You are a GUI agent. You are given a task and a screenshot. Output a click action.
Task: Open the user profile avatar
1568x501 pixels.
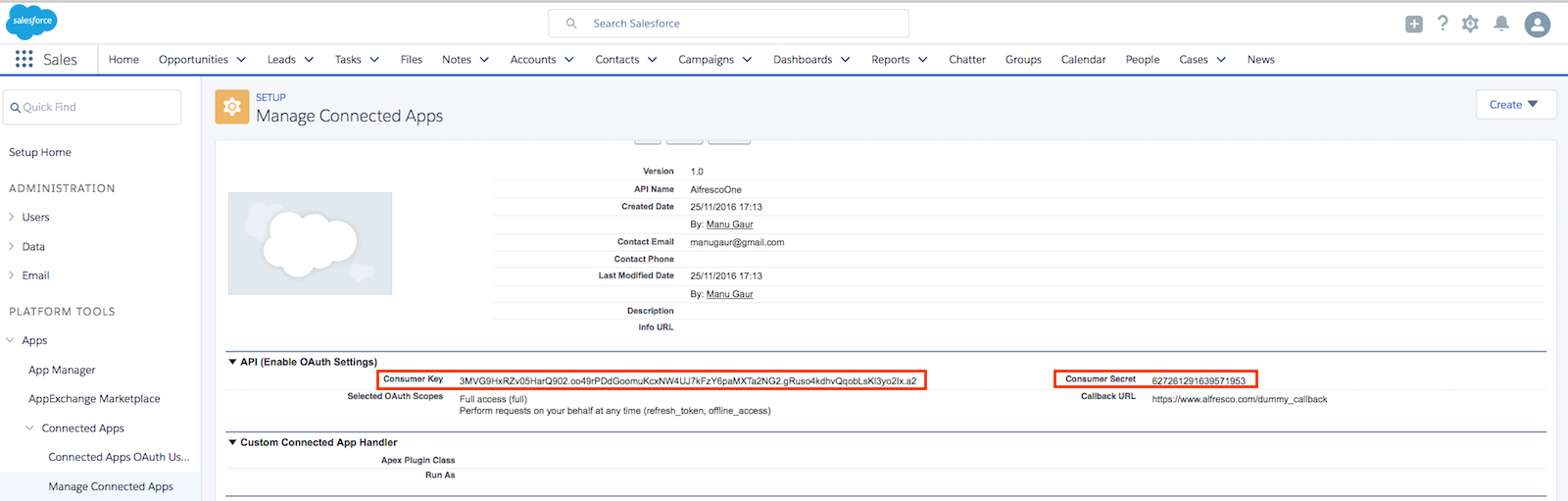point(1537,25)
